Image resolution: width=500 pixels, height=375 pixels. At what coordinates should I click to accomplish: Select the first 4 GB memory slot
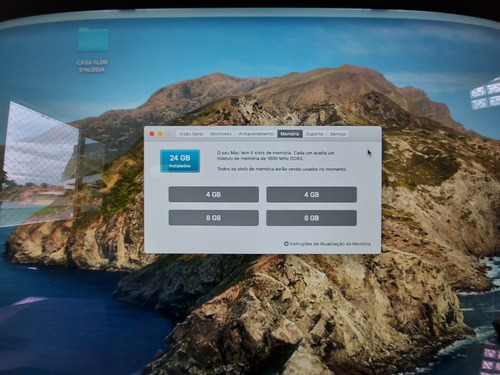214,194
